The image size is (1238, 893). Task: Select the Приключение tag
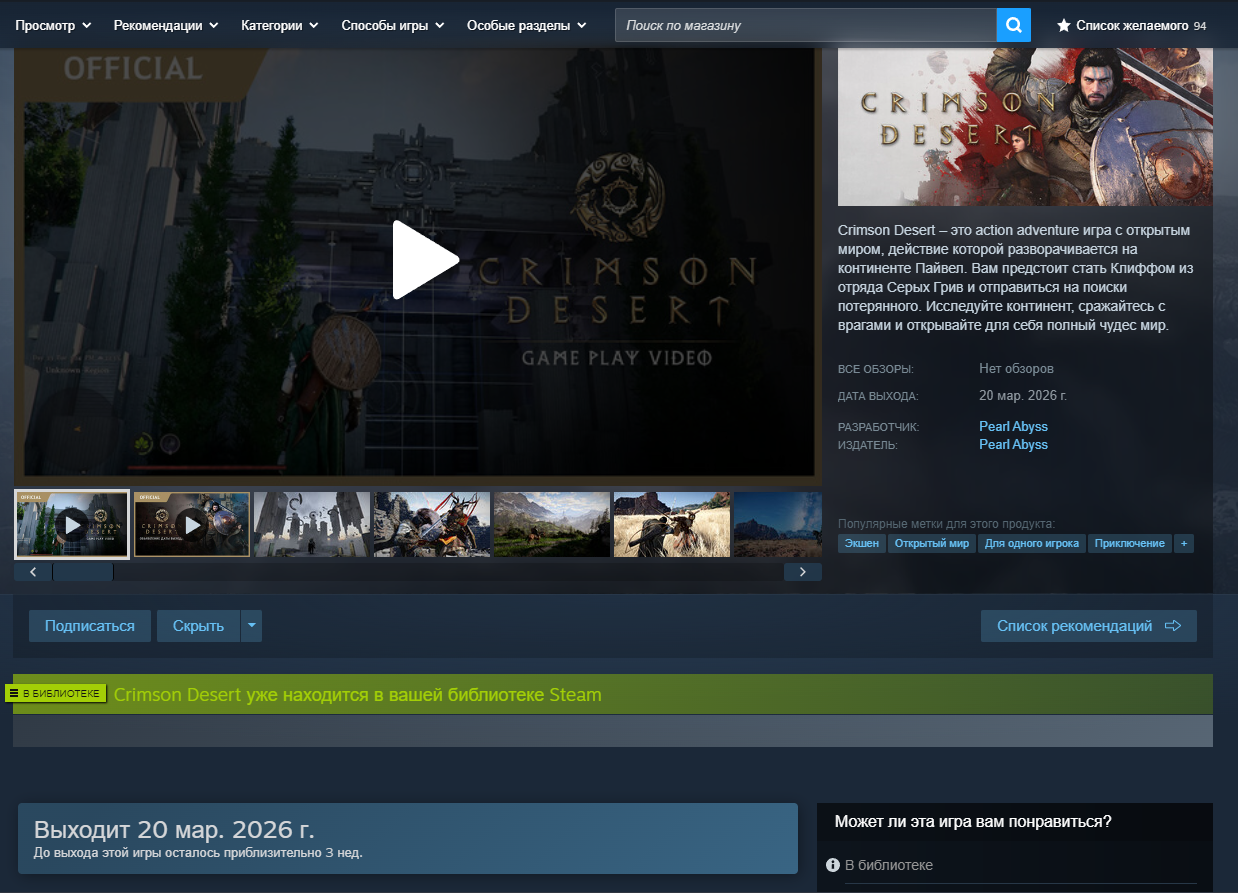(1130, 543)
